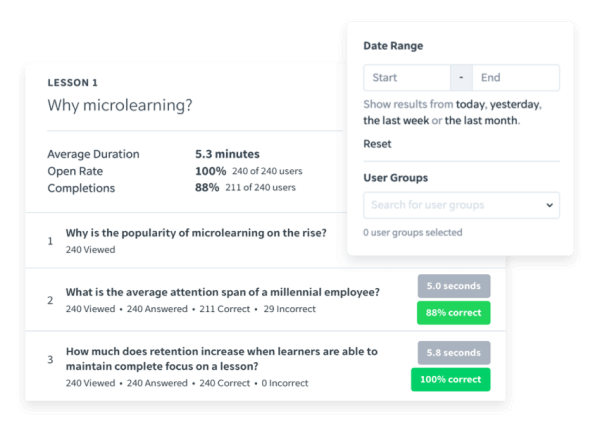Click the 29 Incorrect stat in question 2
Viewport: 600px width, 423px height.
pos(289,309)
